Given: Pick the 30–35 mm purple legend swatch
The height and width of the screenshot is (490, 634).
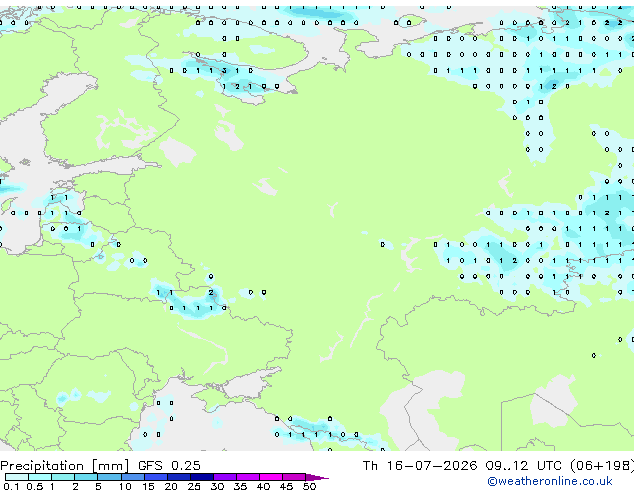Looking at the screenshot, I should coord(225,477).
